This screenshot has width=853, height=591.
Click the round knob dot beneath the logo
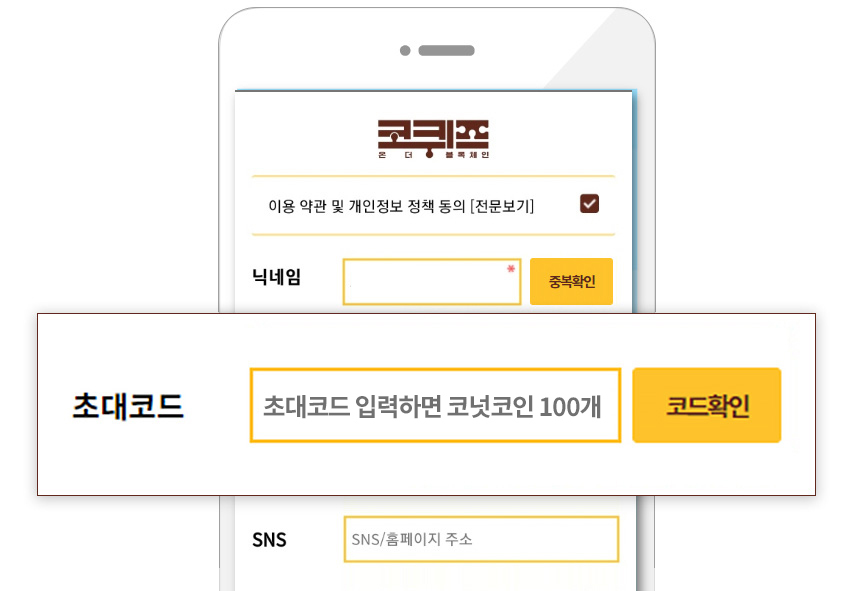[429, 154]
